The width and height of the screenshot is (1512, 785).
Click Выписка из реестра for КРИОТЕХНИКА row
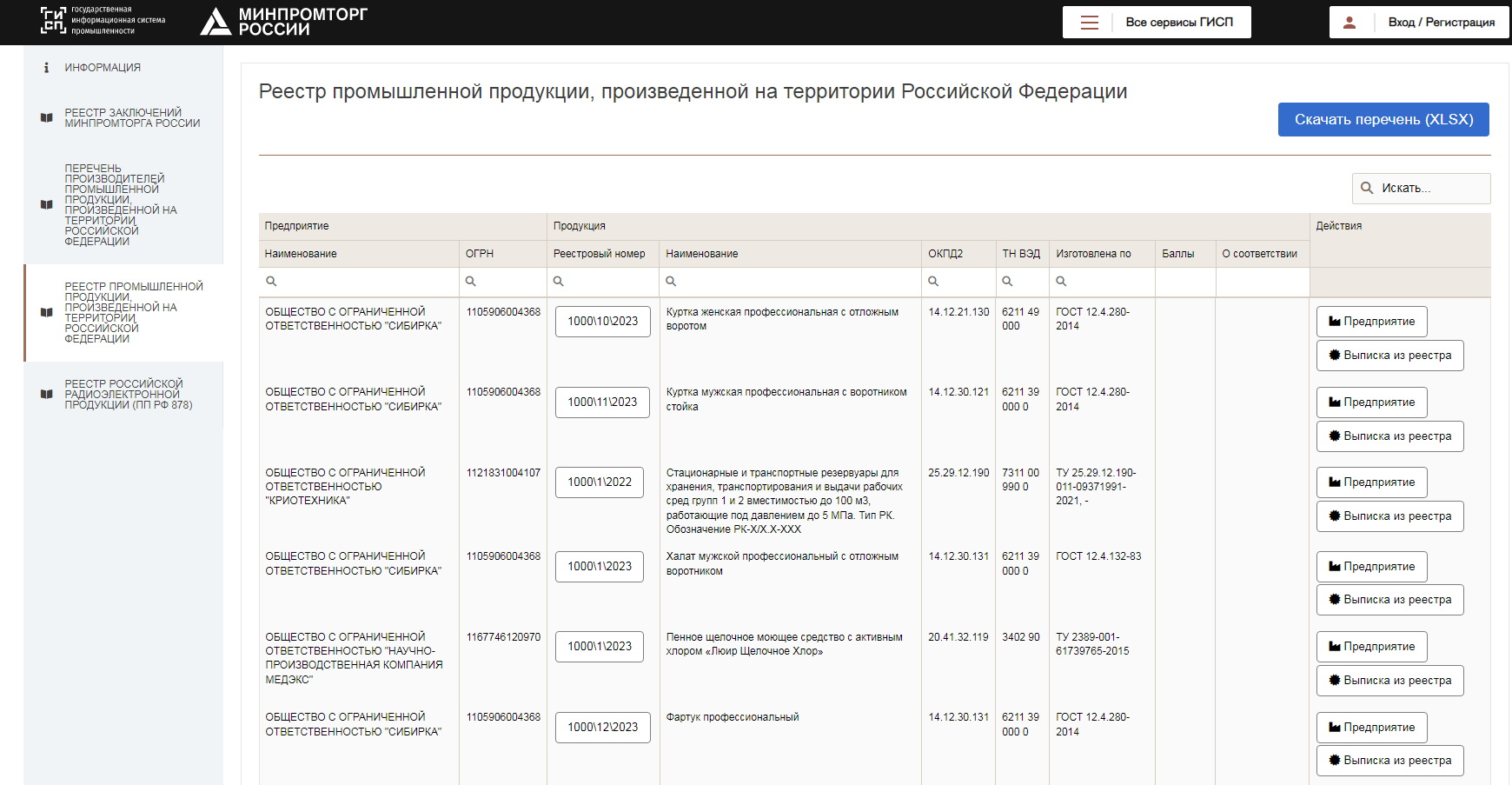1390,516
